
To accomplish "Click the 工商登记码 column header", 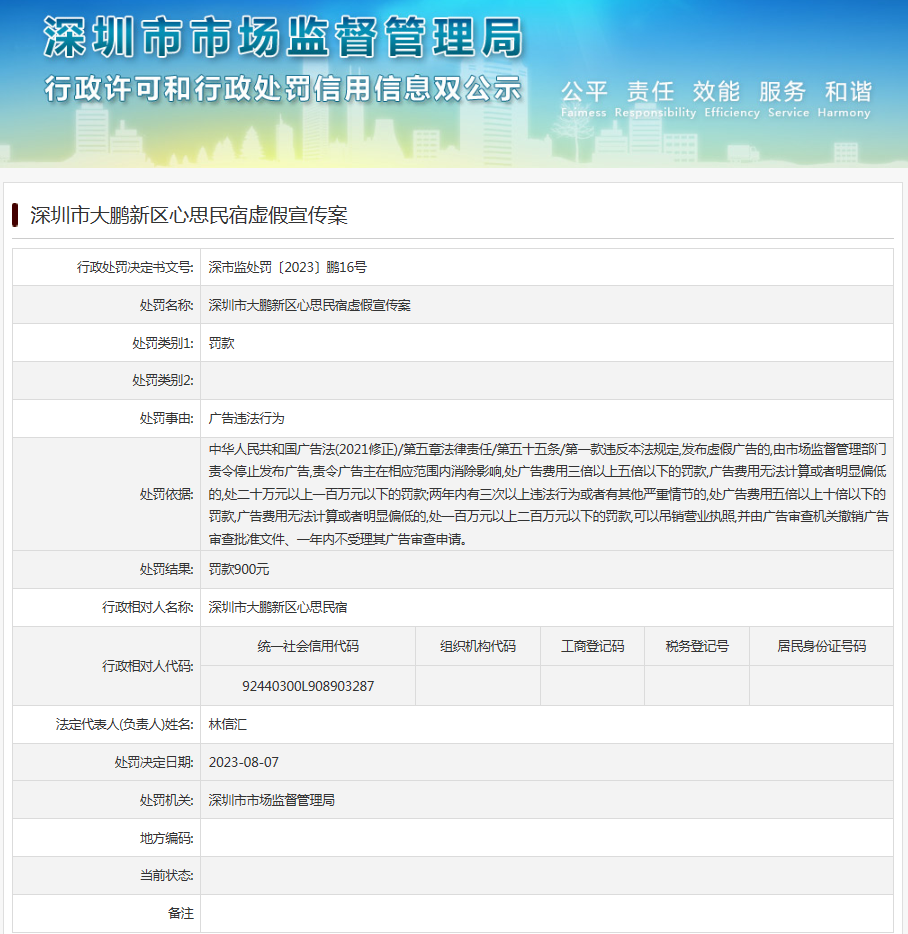I will 593,646.
